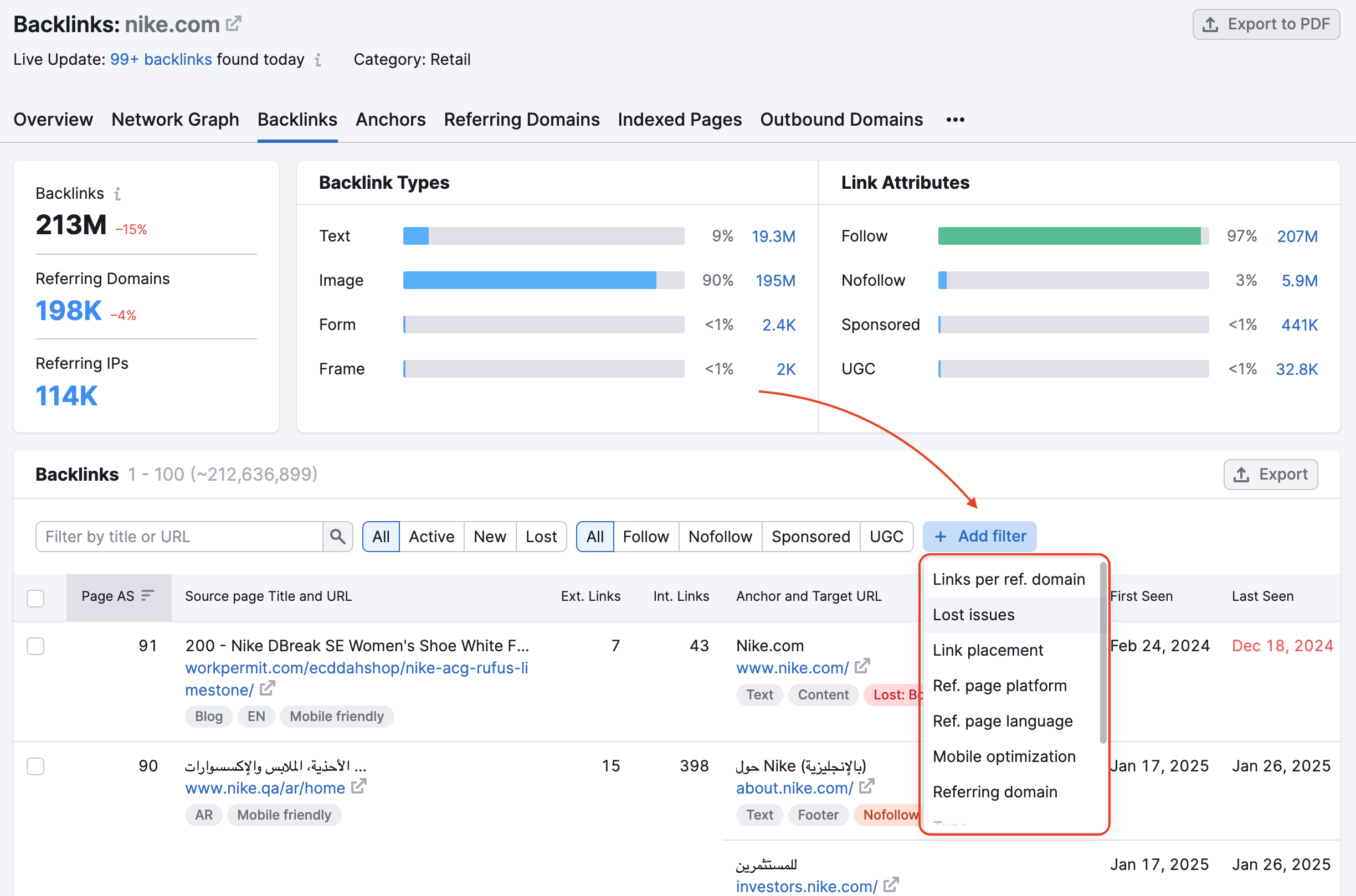Click the Export to PDF button
Image resolution: width=1356 pixels, height=896 pixels.
pos(1265,24)
